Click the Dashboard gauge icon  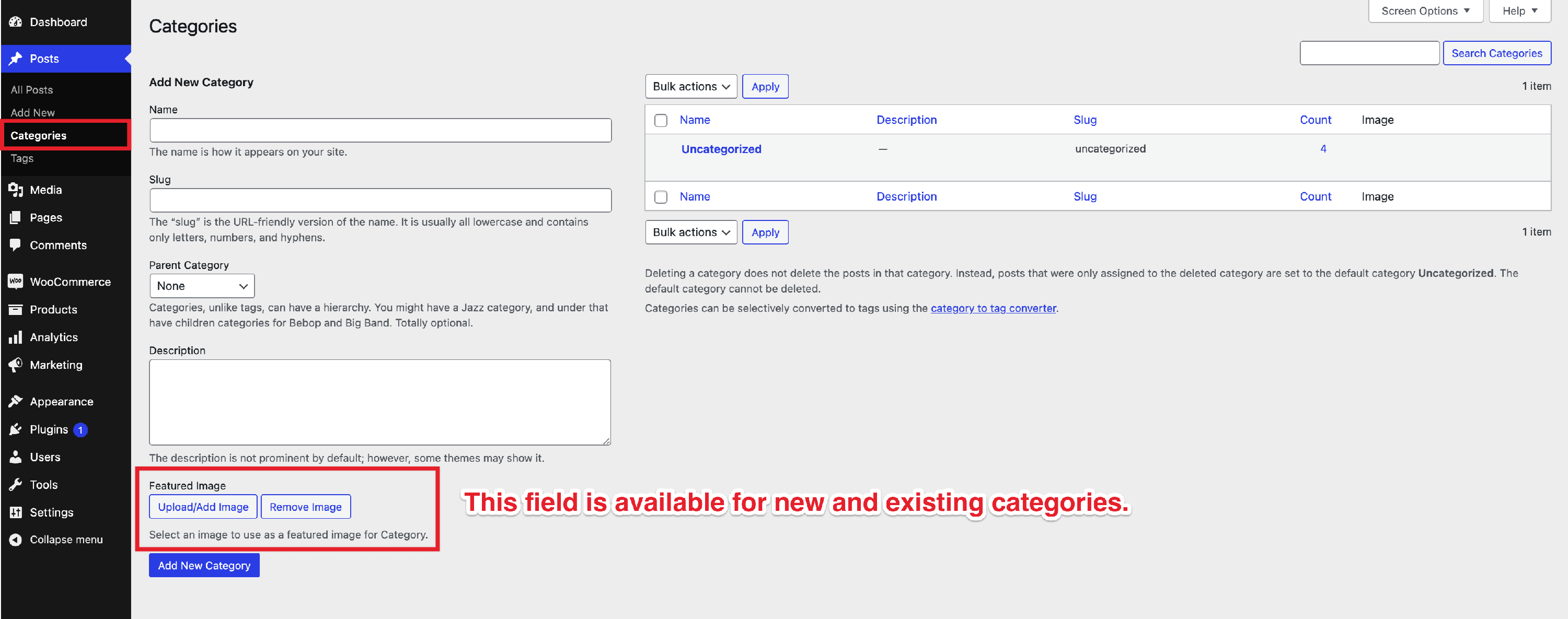(x=15, y=22)
